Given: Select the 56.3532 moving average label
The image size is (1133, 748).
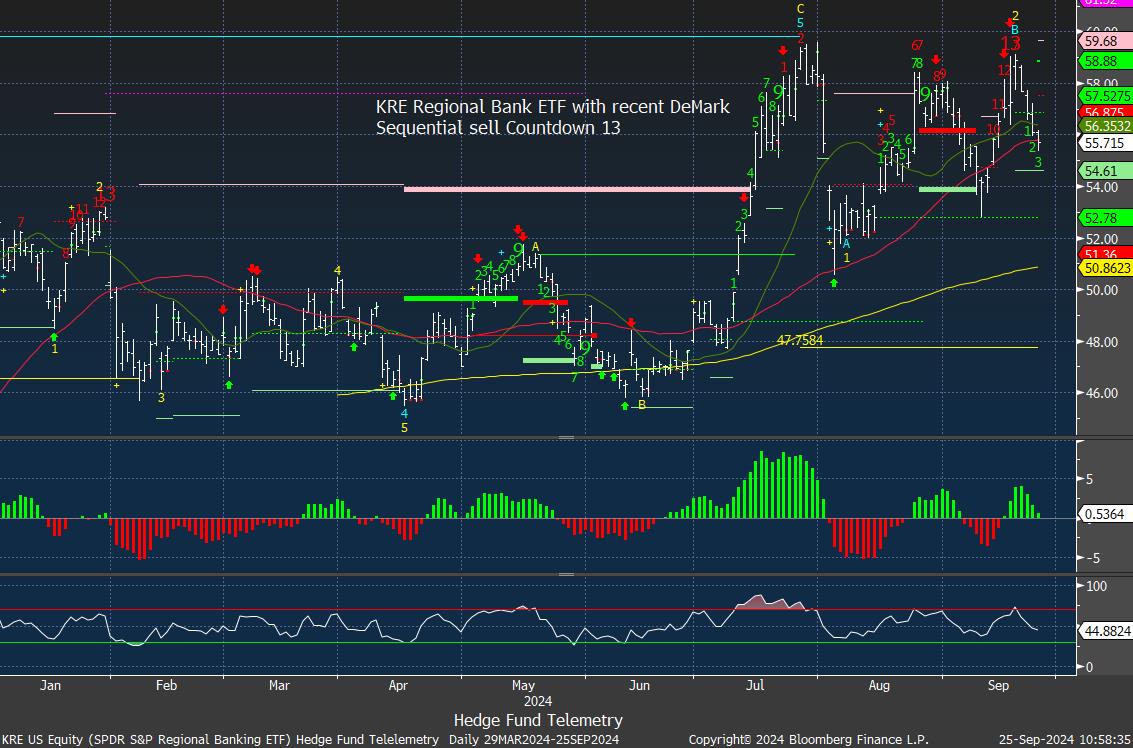Looking at the screenshot, I should pyautogui.click(x=1105, y=126).
